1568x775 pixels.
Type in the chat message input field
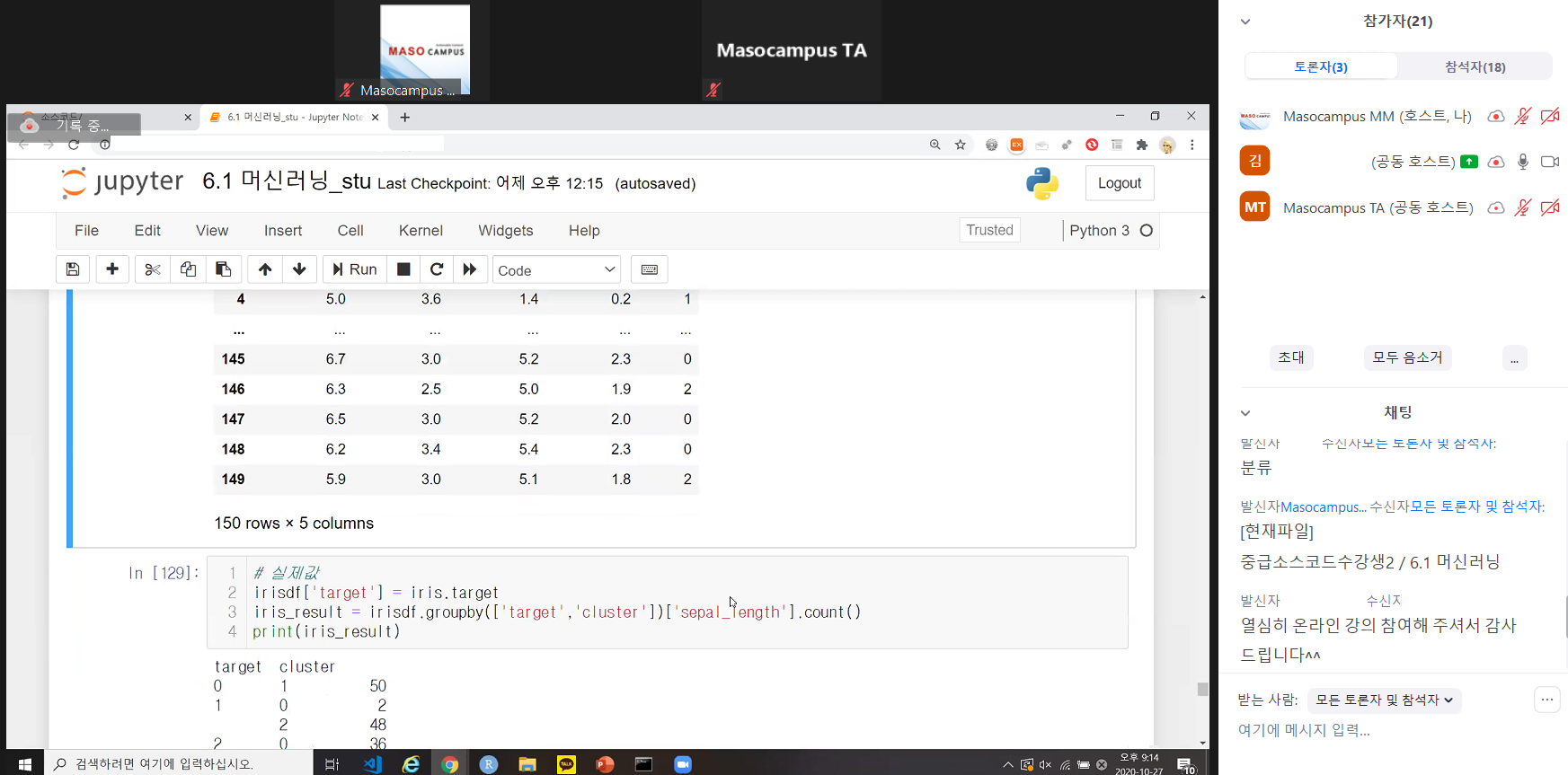[x=1384, y=730]
